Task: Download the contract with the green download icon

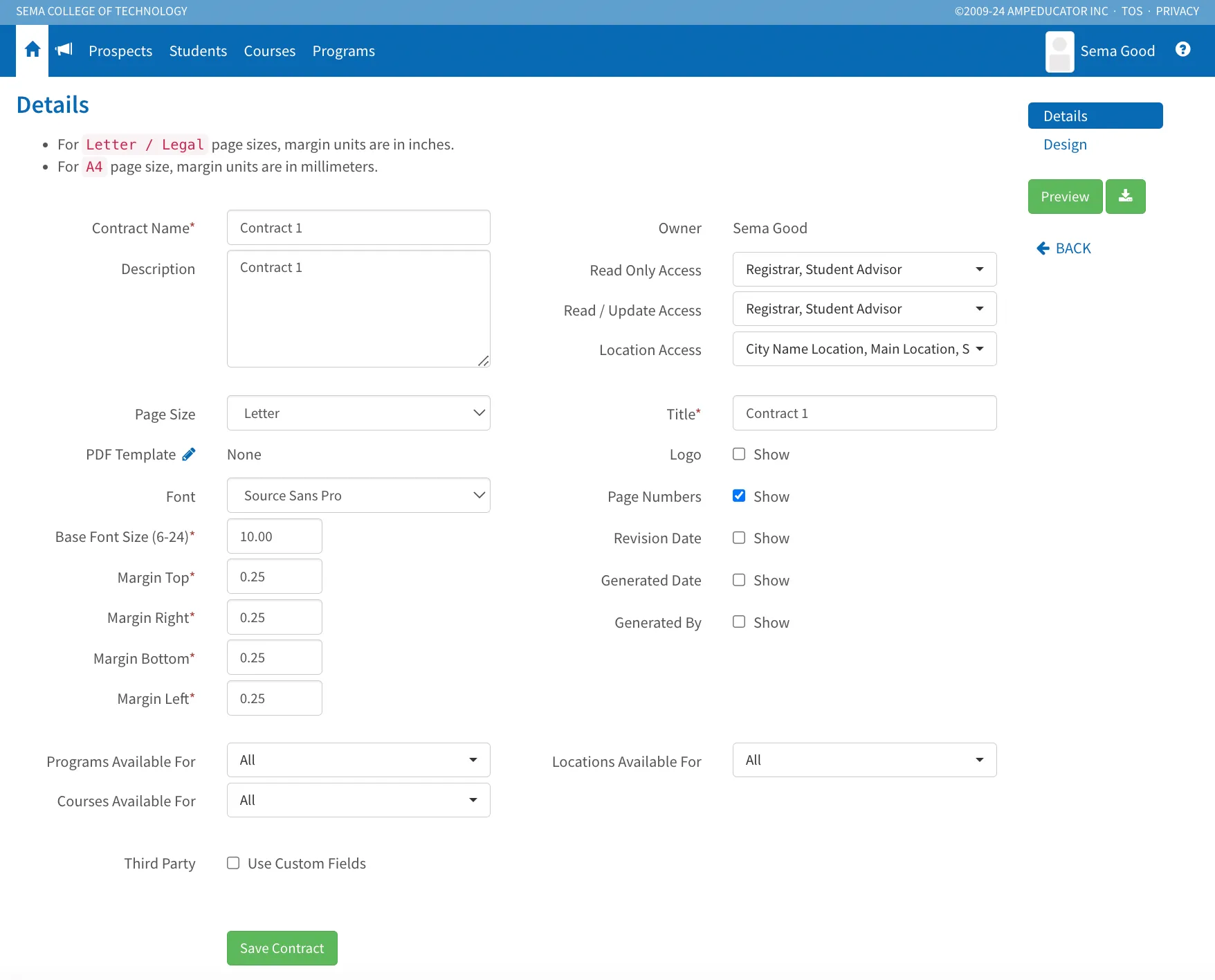Action: coord(1125,197)
